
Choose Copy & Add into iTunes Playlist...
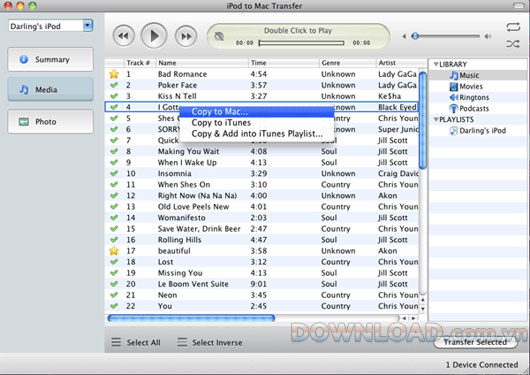(x=257, y=134)
